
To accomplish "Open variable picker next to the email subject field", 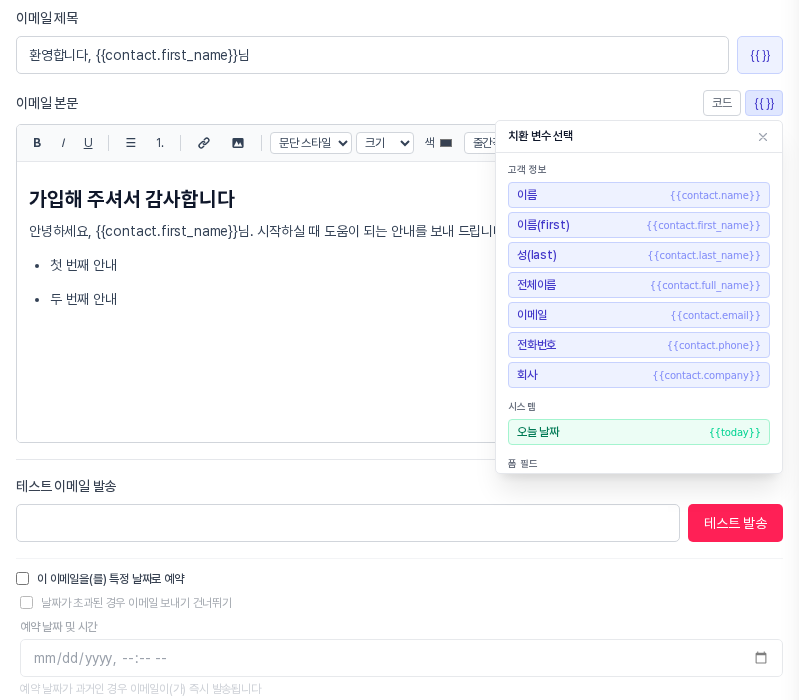I will tap(760, 55).
